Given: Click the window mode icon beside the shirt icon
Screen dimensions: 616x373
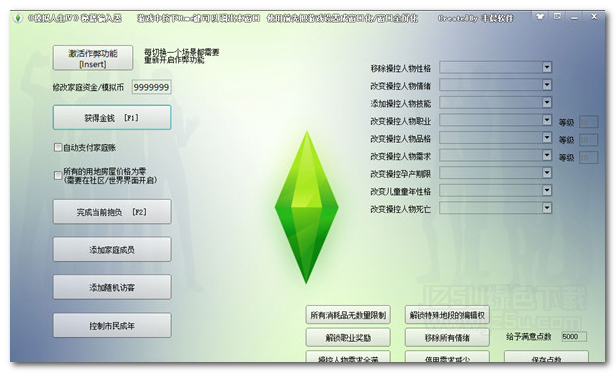Looking at the screenshot, I should tap(557, 17).
